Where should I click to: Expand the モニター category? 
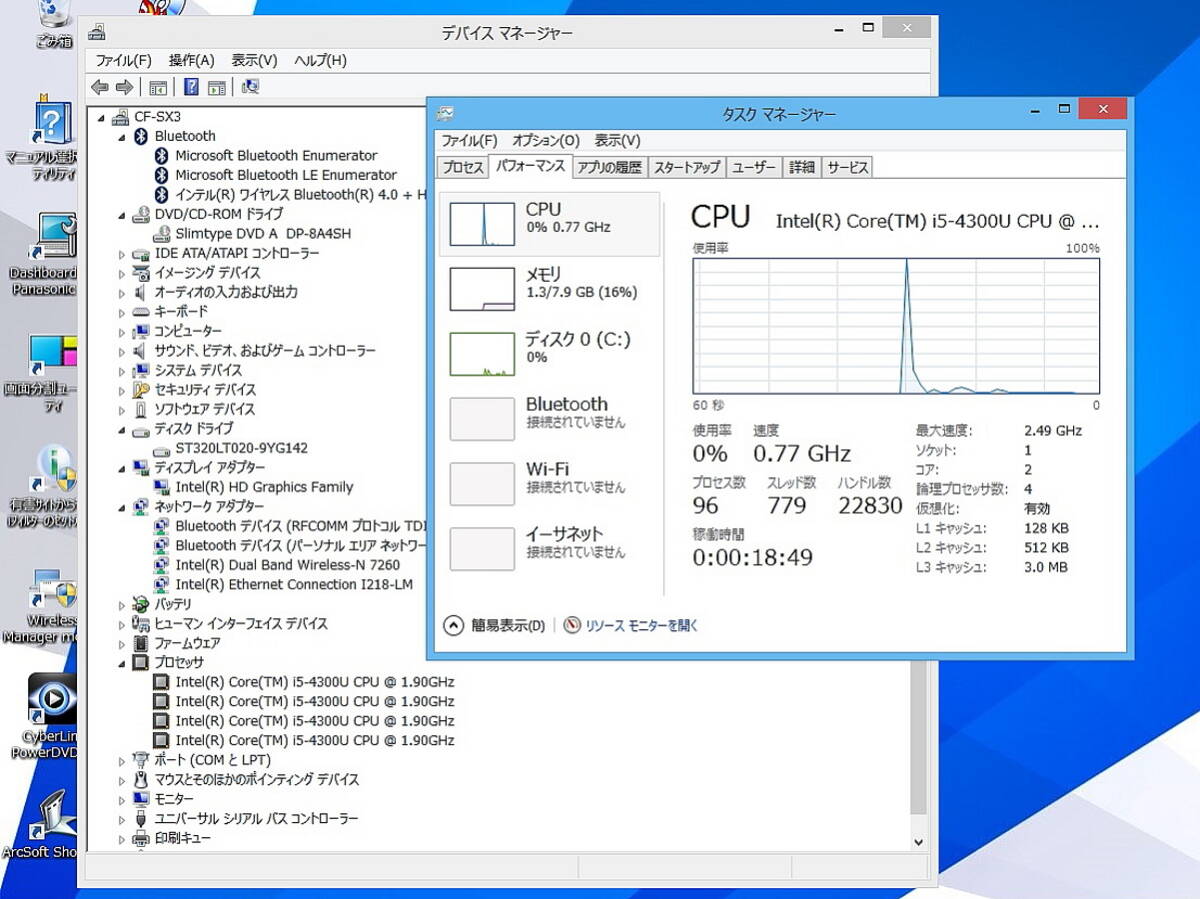pyautogui.click(x=122, y=800)
